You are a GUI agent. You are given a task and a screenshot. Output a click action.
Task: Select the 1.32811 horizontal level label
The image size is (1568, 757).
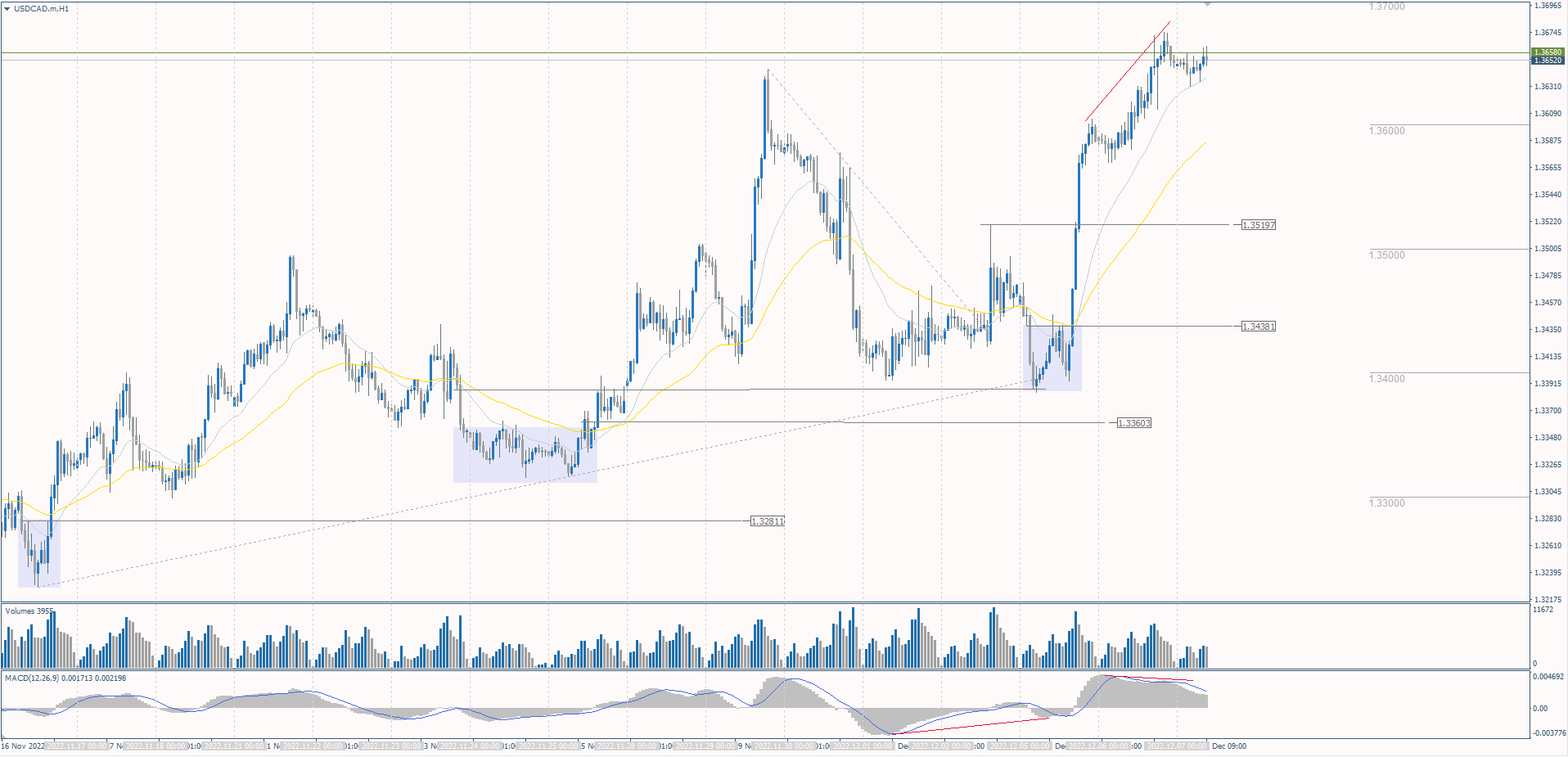[x=768, y=521]
